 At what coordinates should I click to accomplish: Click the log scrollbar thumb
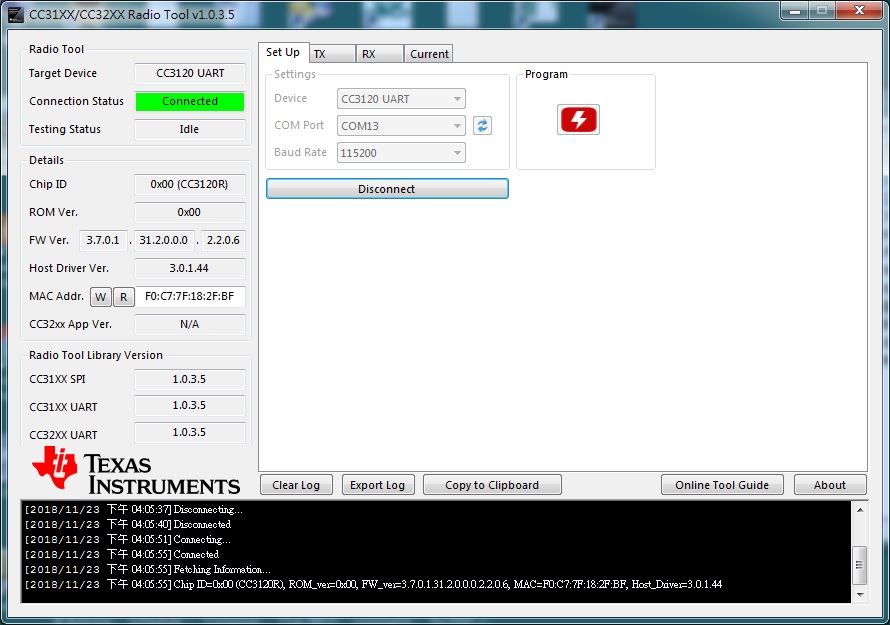(x=860, y=564)
